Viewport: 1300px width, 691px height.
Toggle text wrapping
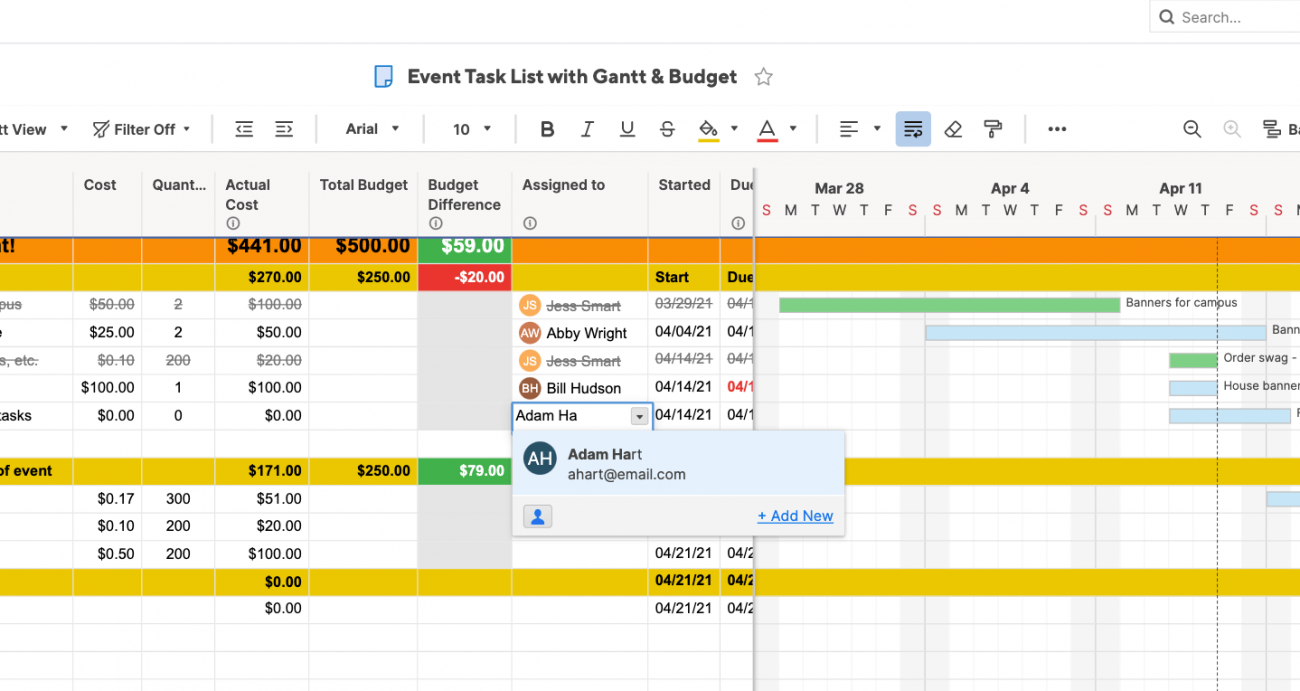[x=912, y=129]
